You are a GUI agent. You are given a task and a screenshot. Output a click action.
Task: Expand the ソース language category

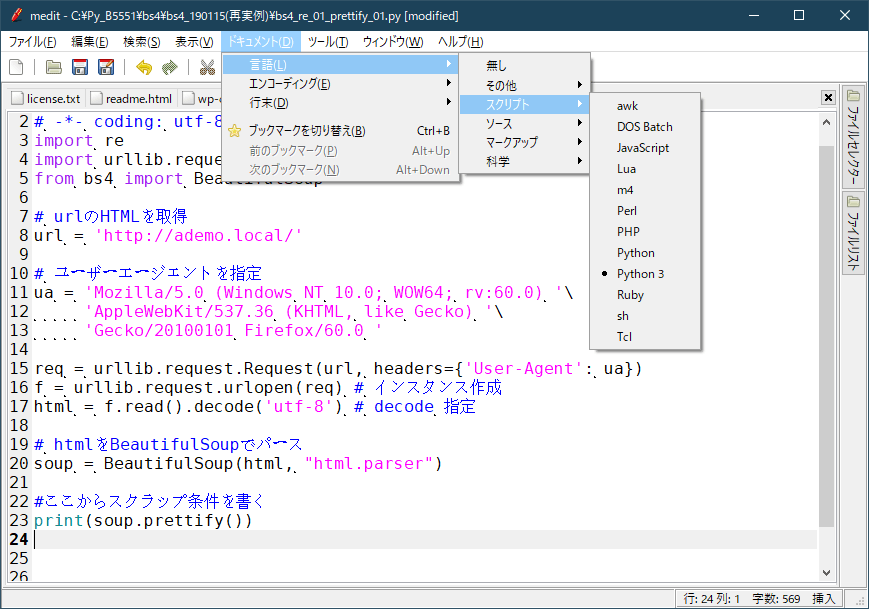point(524,124)
